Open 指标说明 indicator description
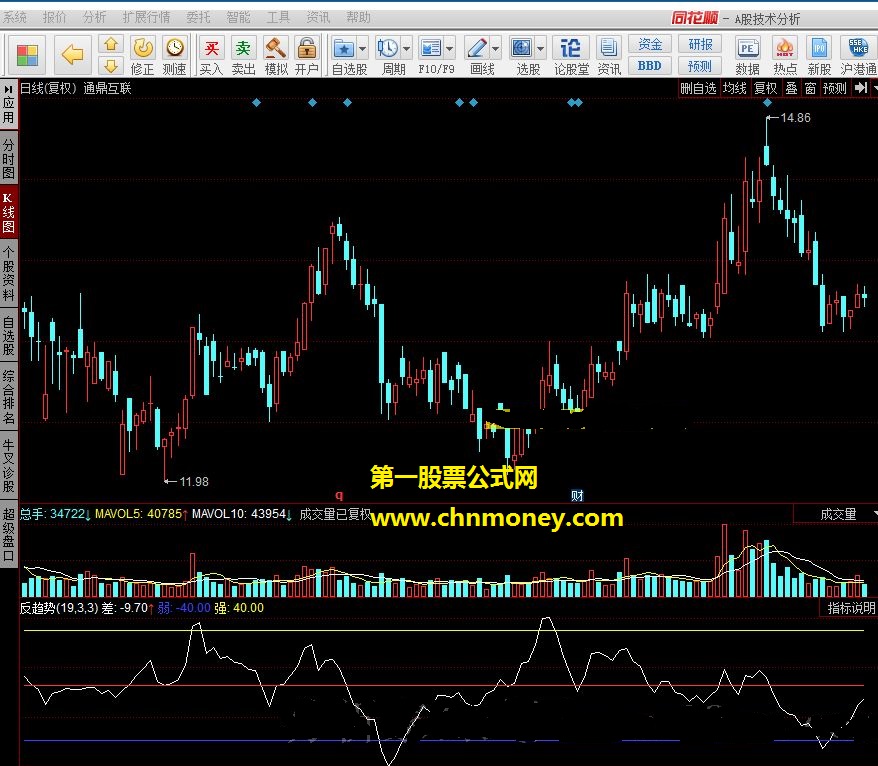This screenshot has height=766, width=878. [x=851, y=608]
